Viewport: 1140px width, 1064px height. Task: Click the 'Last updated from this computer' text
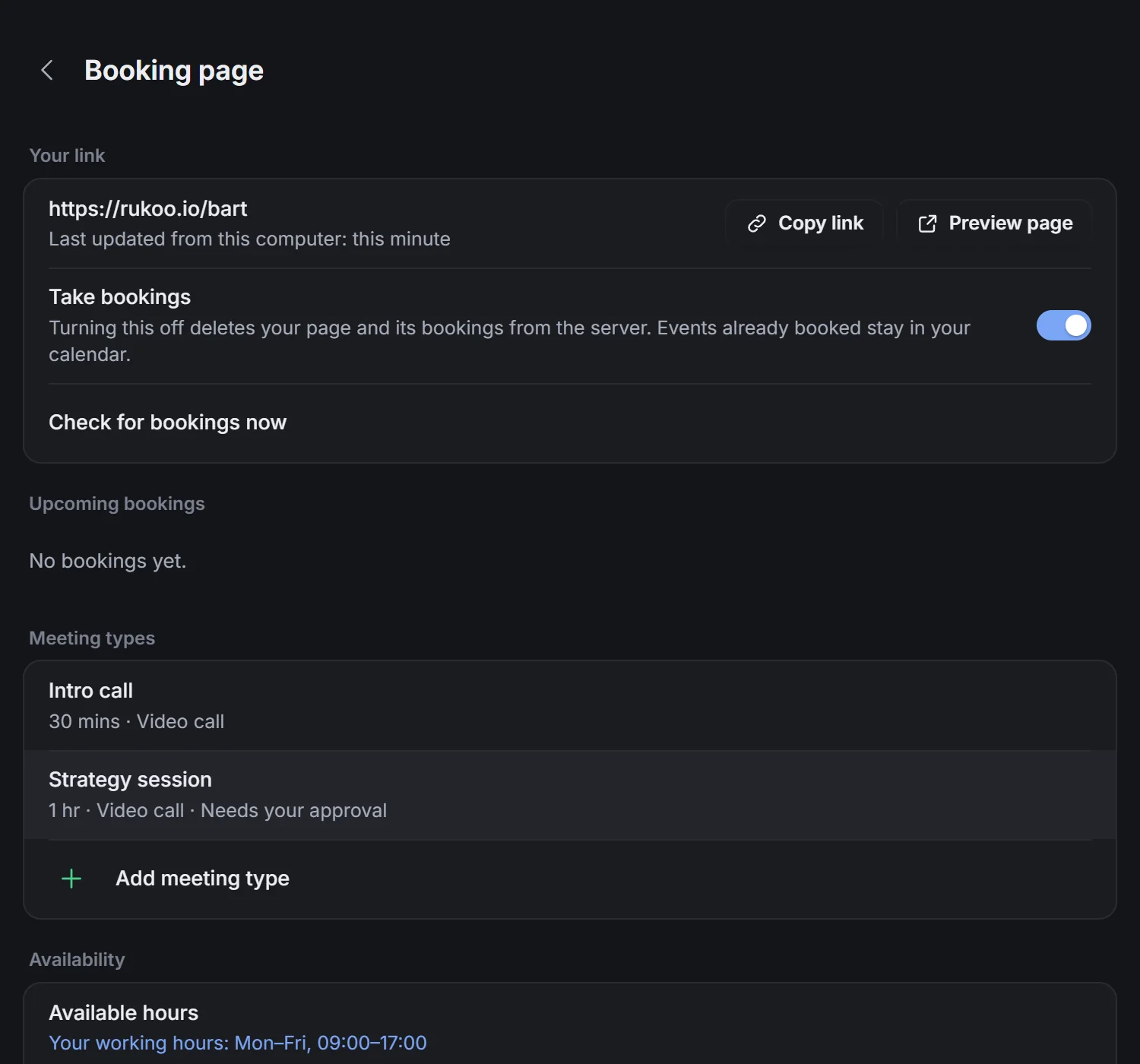coord(249,239)
